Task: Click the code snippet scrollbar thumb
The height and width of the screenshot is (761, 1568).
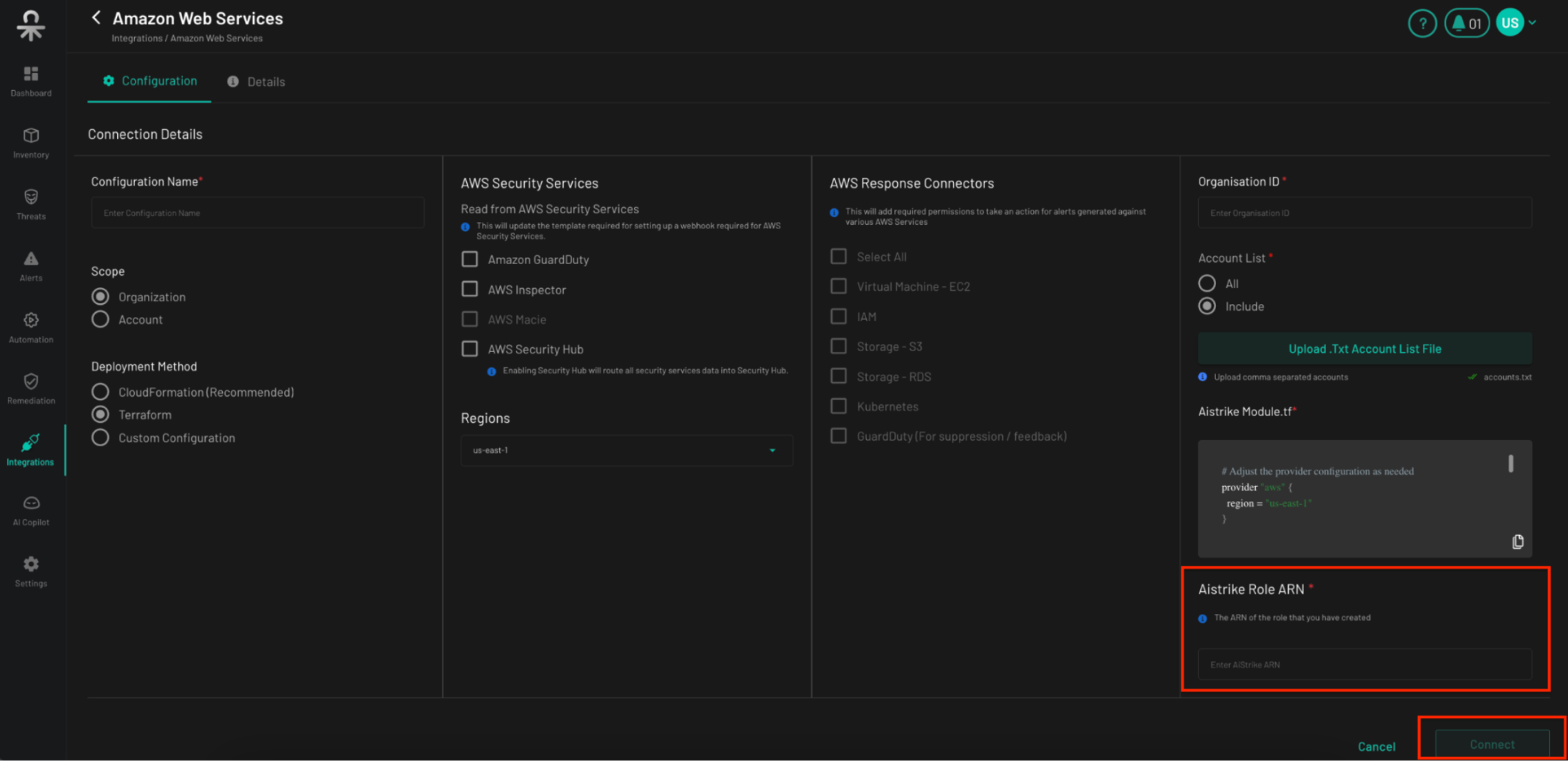Action: [1510, 464]
